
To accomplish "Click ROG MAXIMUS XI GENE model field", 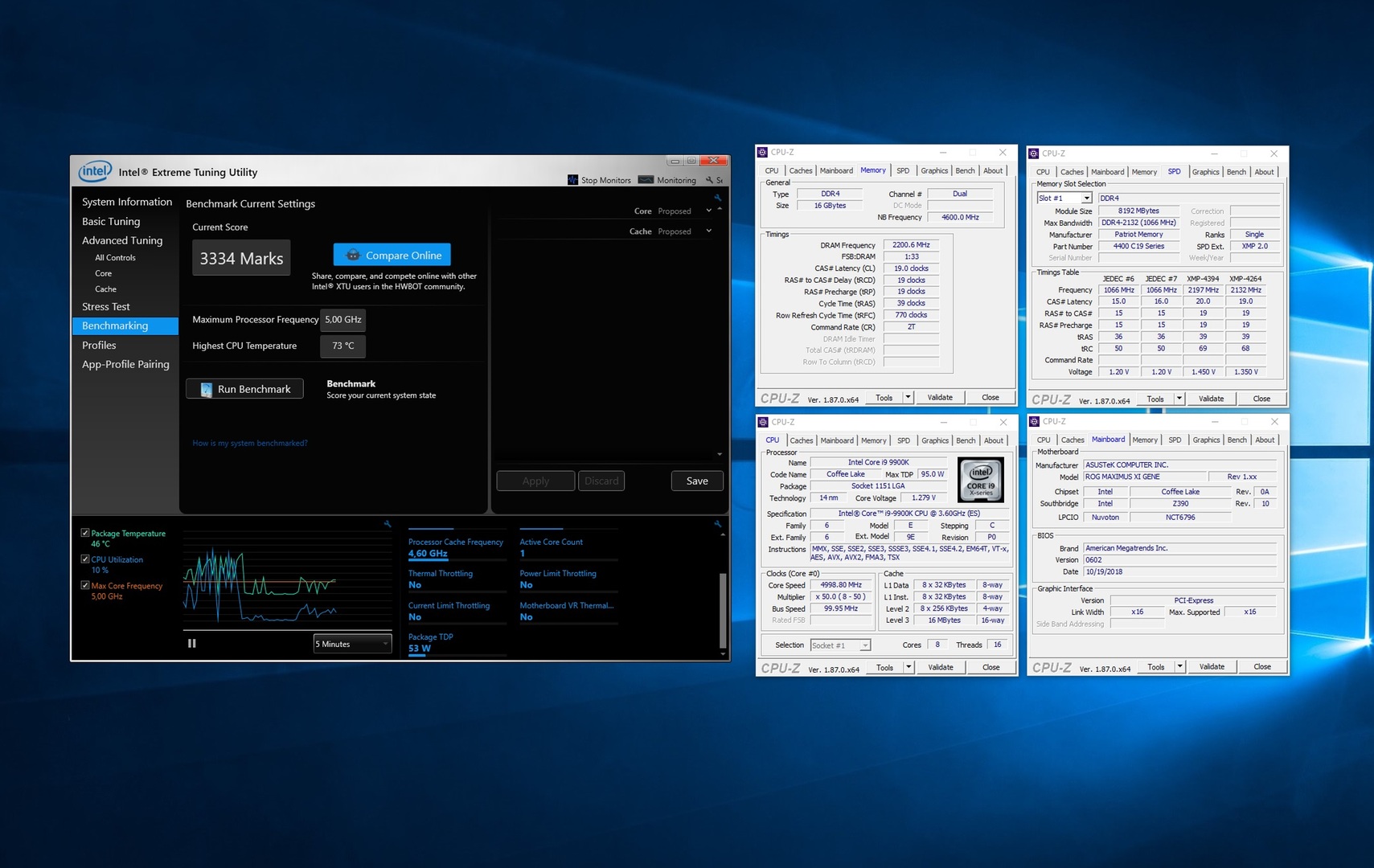I will pos(1145,477).
